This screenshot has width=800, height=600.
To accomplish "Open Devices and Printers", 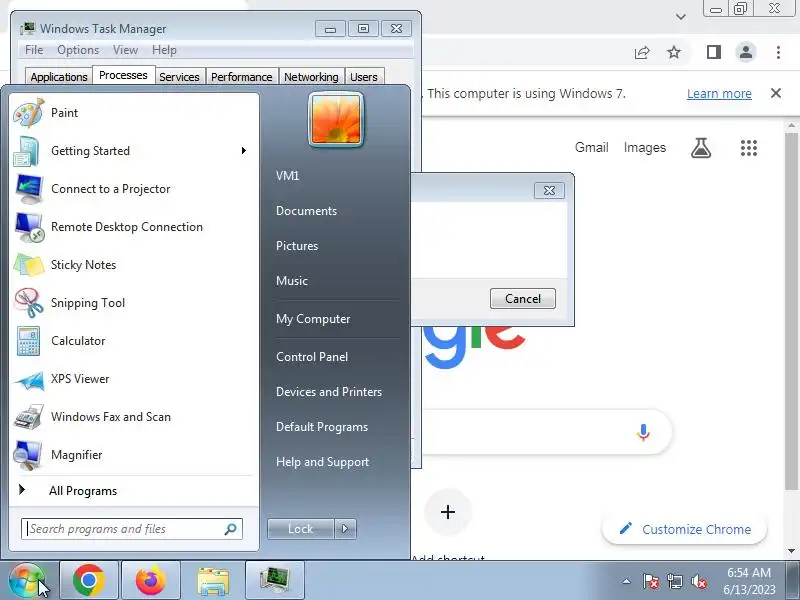I will (x=329, y=392).
